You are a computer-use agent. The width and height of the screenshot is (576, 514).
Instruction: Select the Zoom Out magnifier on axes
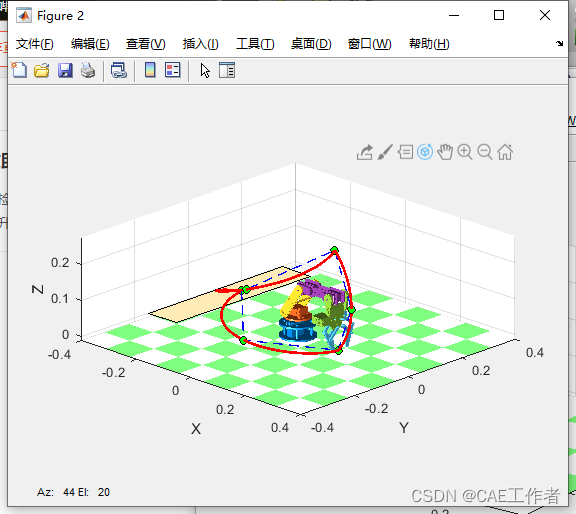[485, 152]
